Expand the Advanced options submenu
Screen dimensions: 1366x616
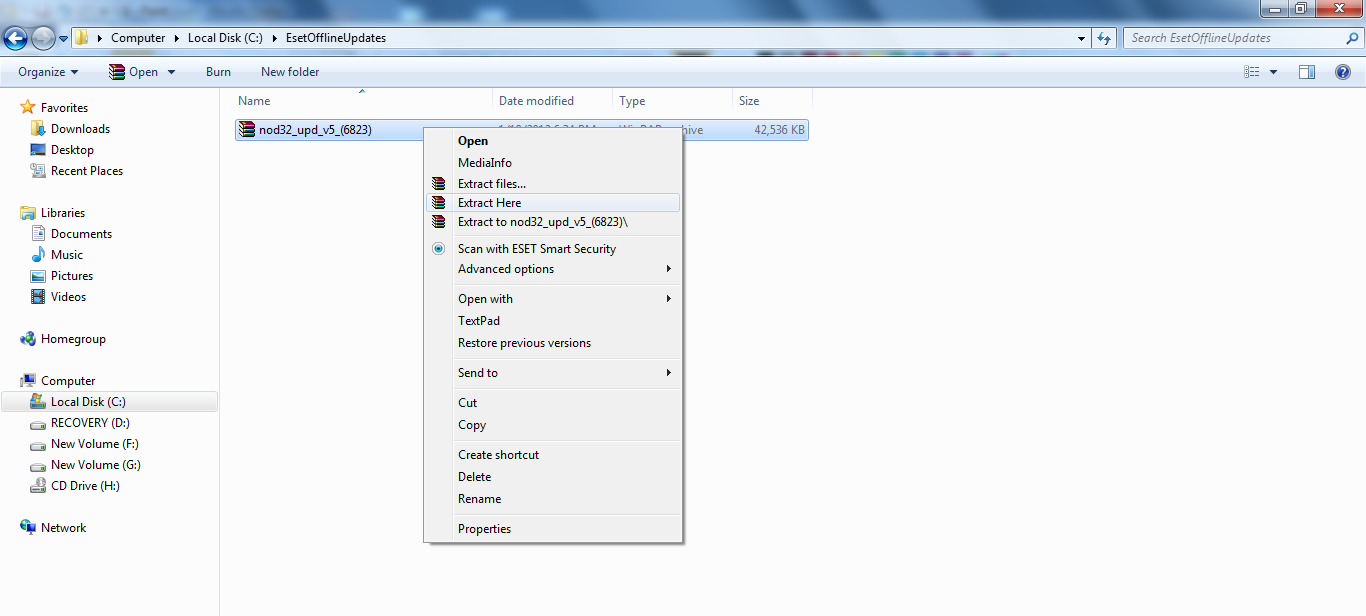tap(552, 269)
